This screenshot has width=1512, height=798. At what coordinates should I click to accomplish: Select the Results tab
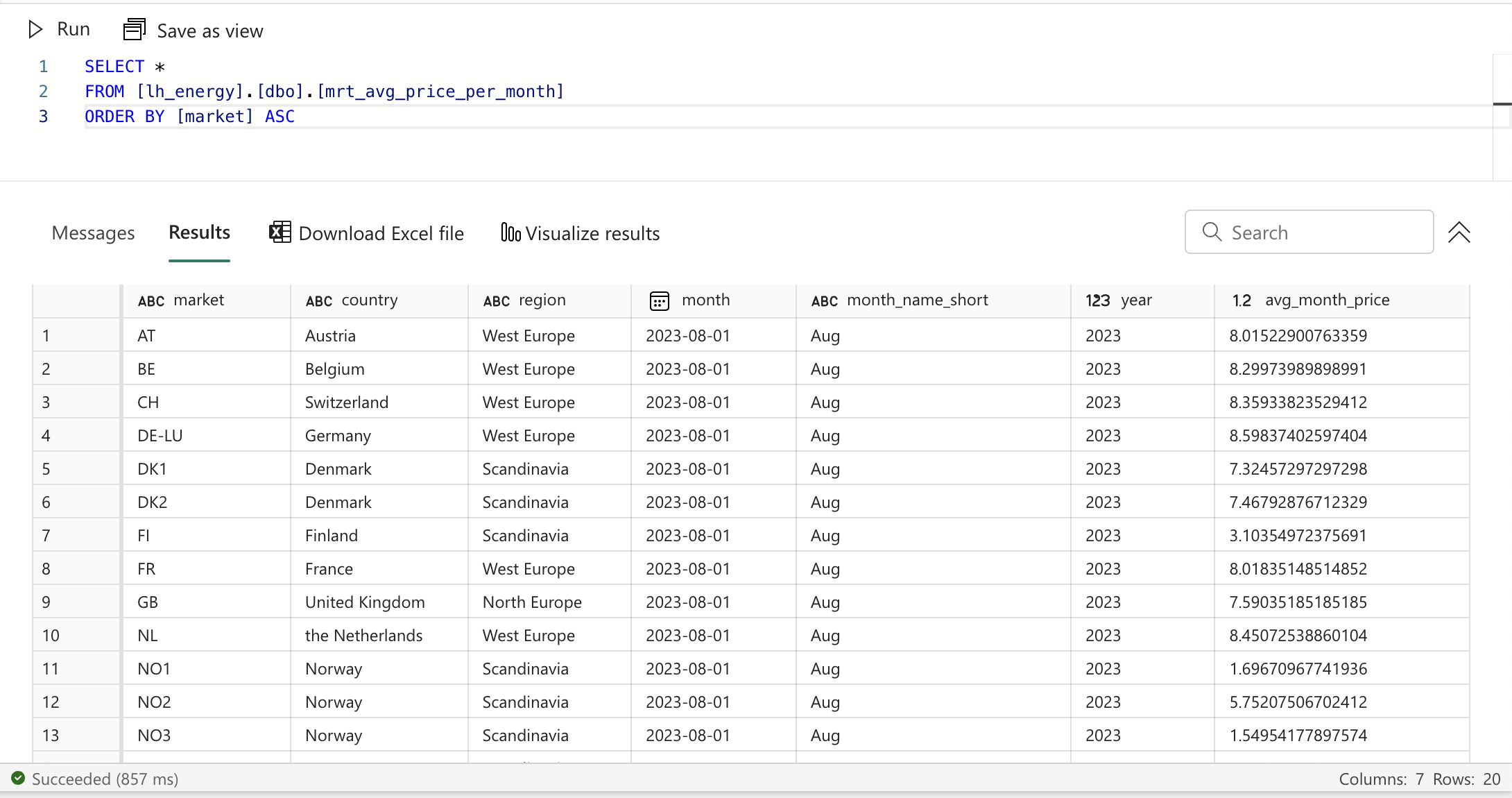199,232
